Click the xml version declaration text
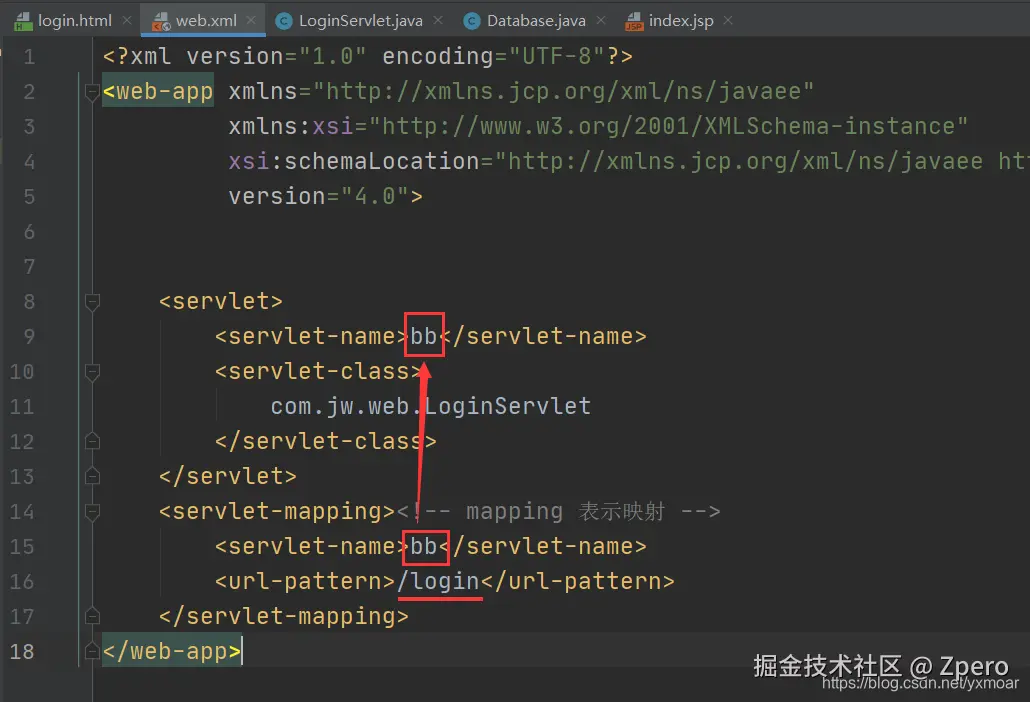 (367, 56)
